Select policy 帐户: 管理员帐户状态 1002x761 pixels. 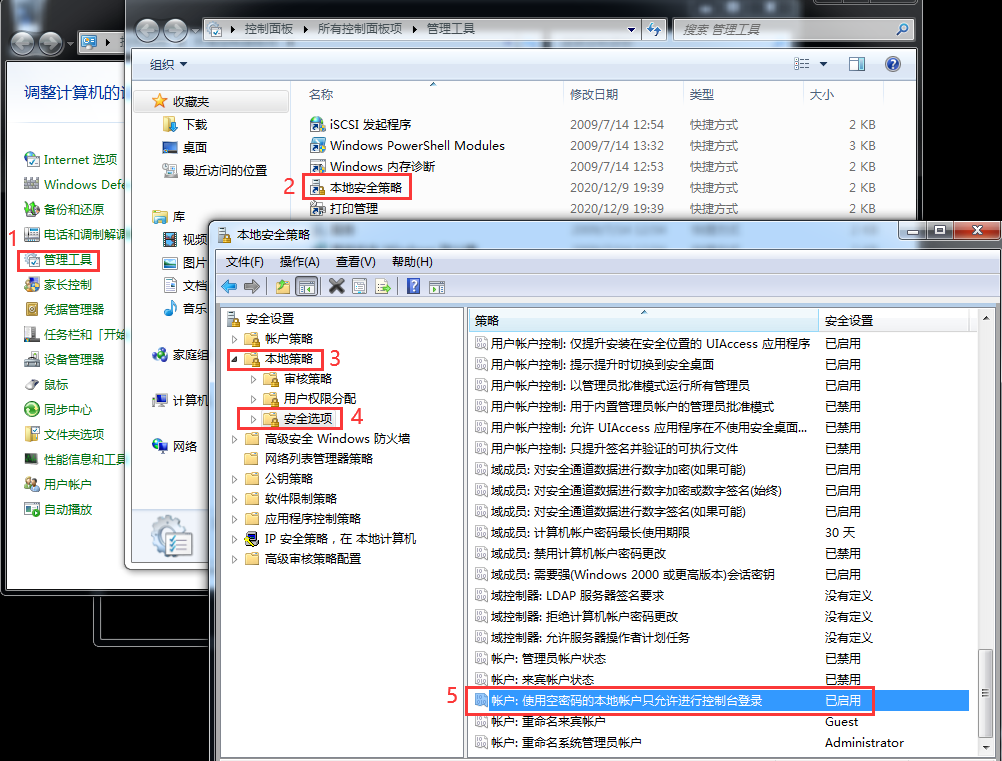(548, 659)
